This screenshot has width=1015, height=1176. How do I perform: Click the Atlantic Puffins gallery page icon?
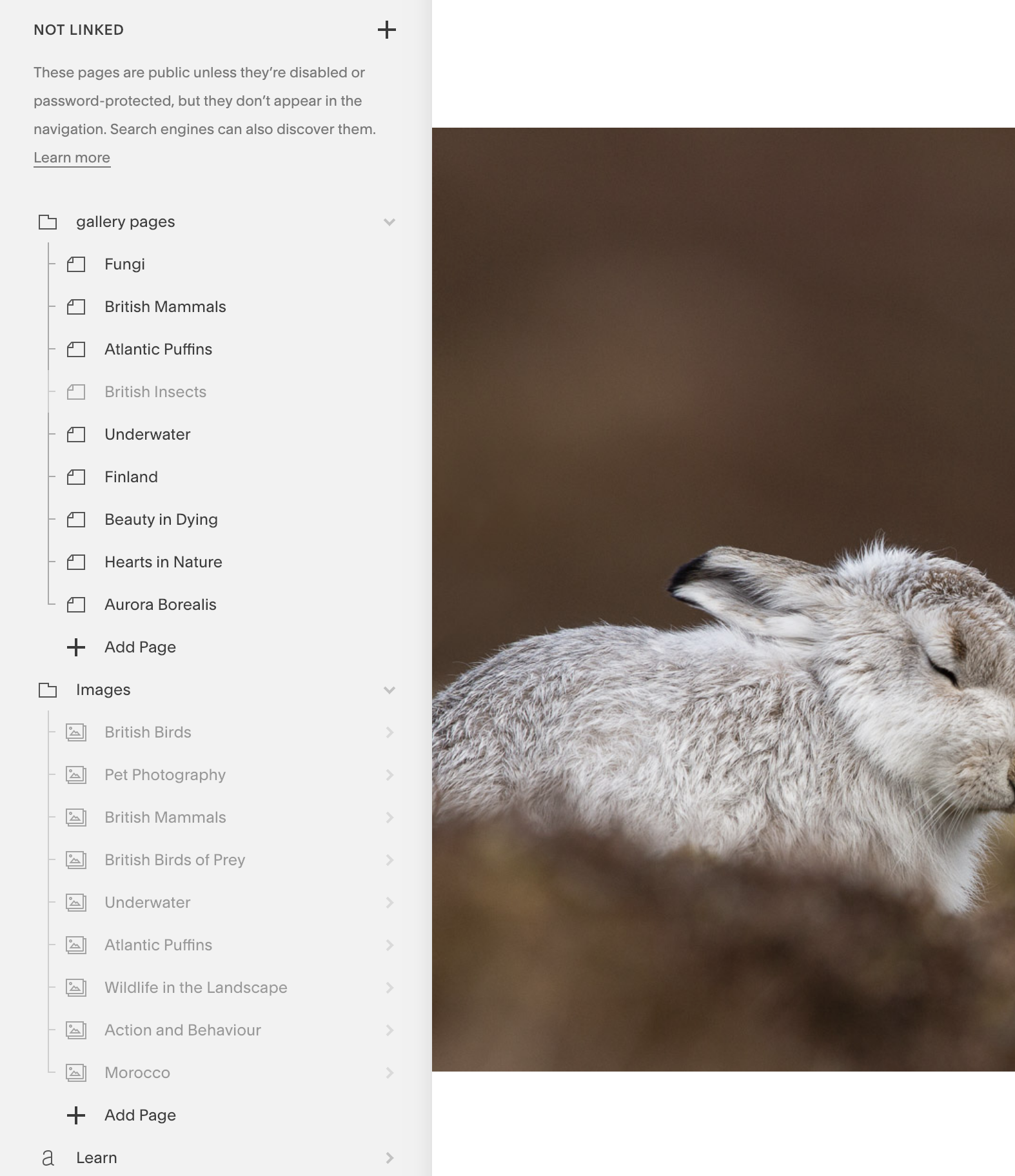tap(76, 349)
